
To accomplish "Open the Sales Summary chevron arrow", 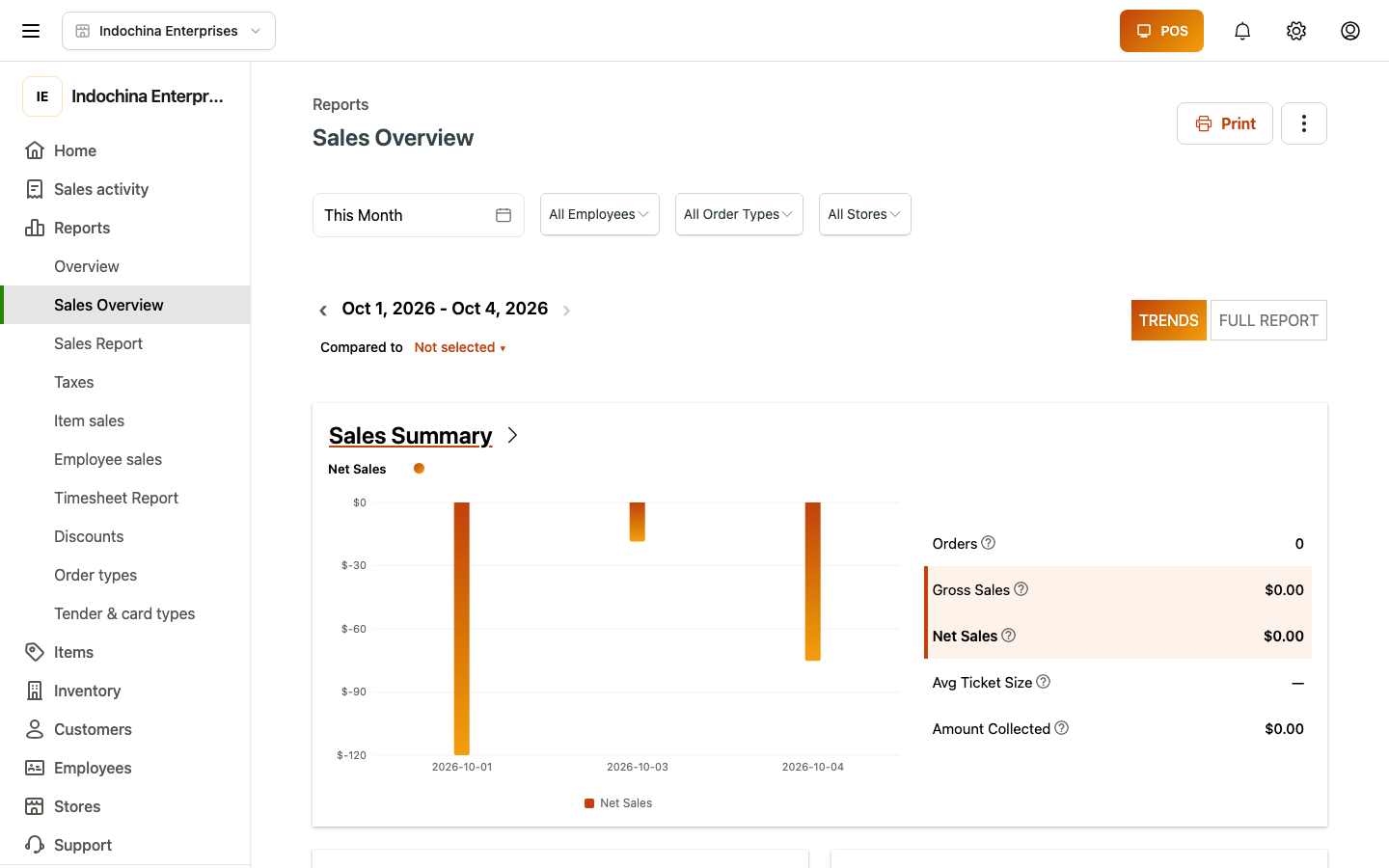I will pos(512,436).
